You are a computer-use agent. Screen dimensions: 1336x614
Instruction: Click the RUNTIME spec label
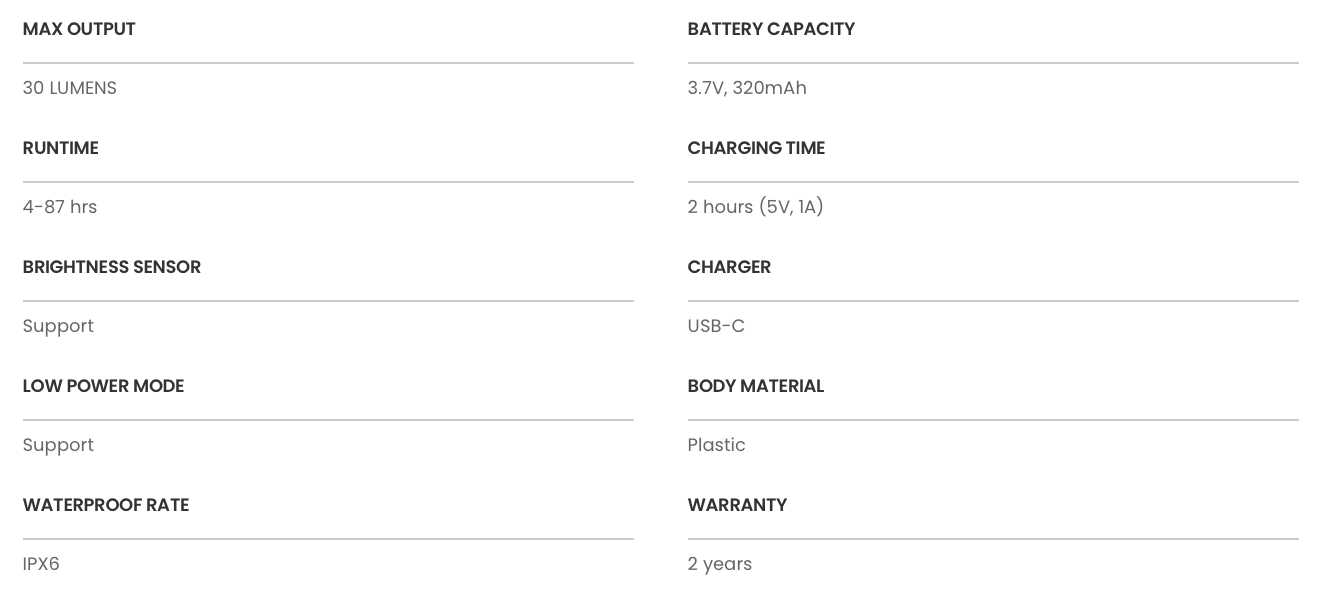coord(61,148)
